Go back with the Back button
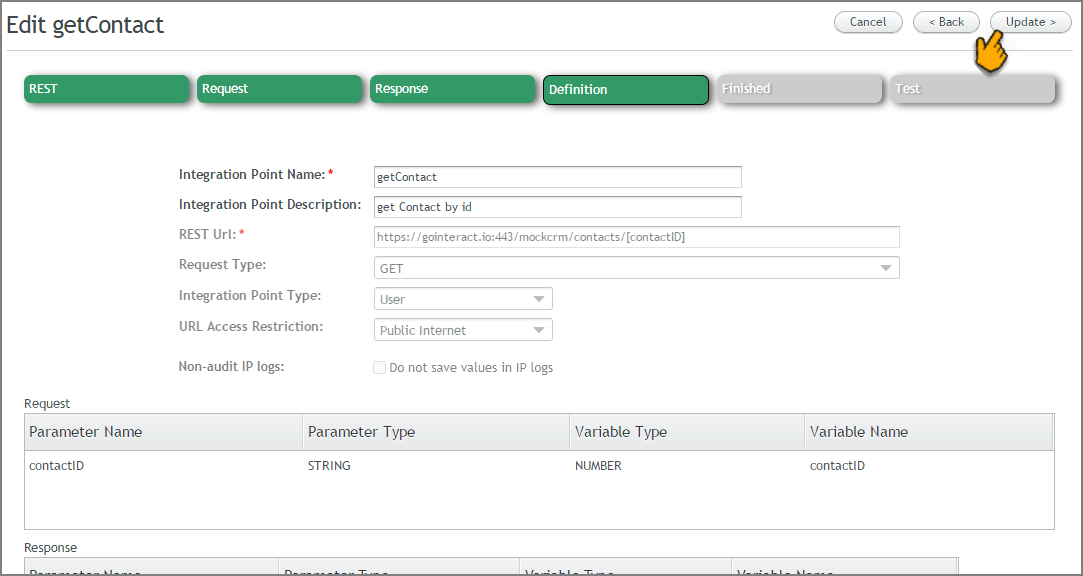 [946, 22]
